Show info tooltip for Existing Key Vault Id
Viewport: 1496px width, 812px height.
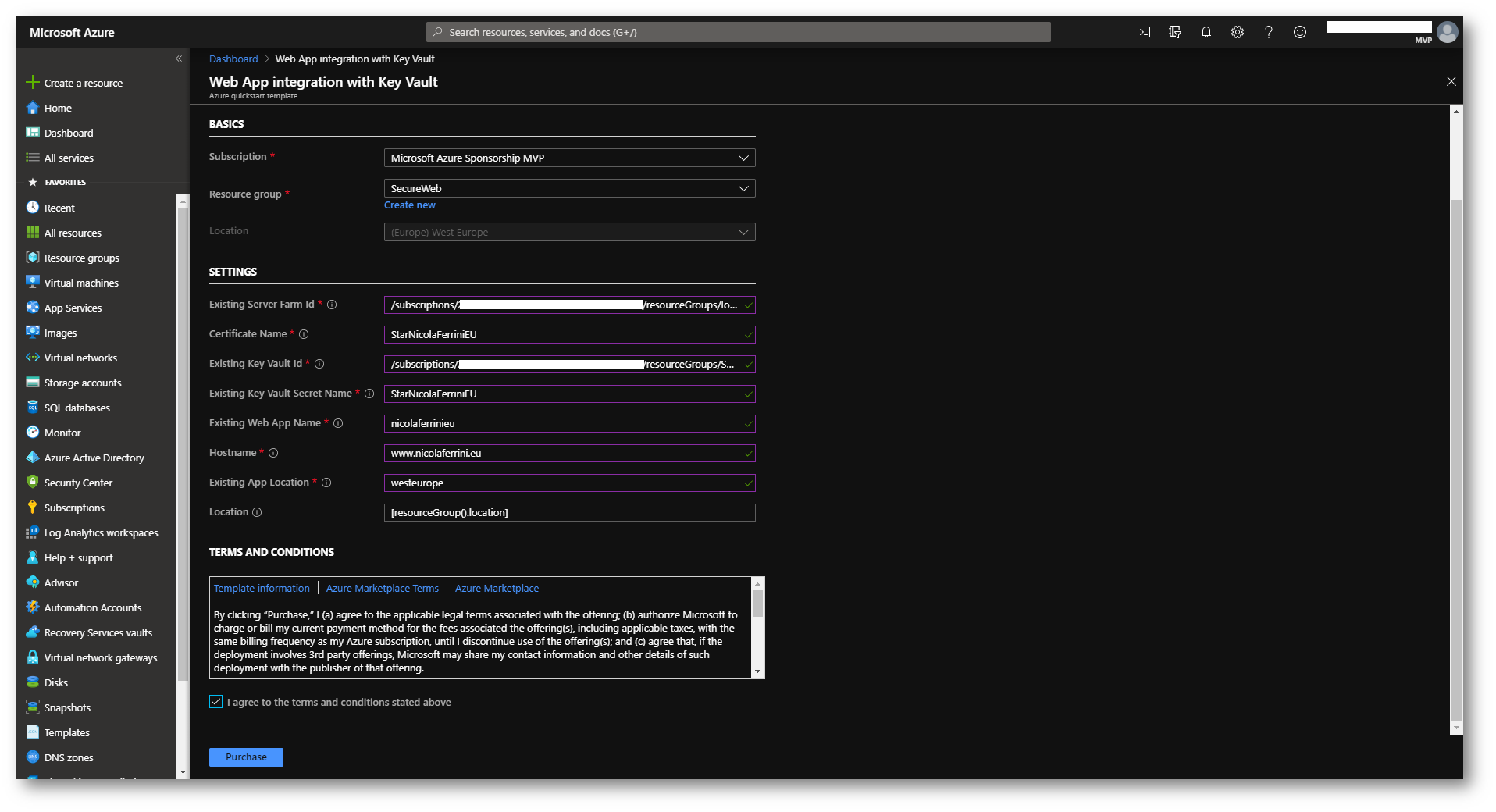point(319,364)
